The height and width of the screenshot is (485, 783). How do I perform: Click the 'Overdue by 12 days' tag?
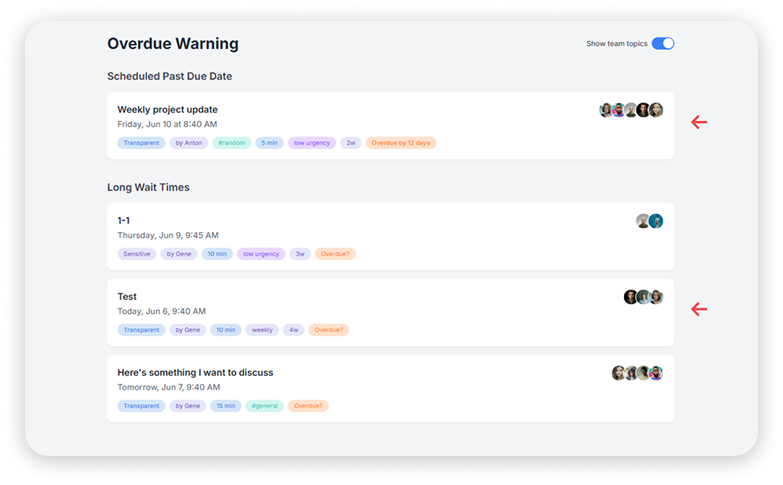click(x=400, y=143)
